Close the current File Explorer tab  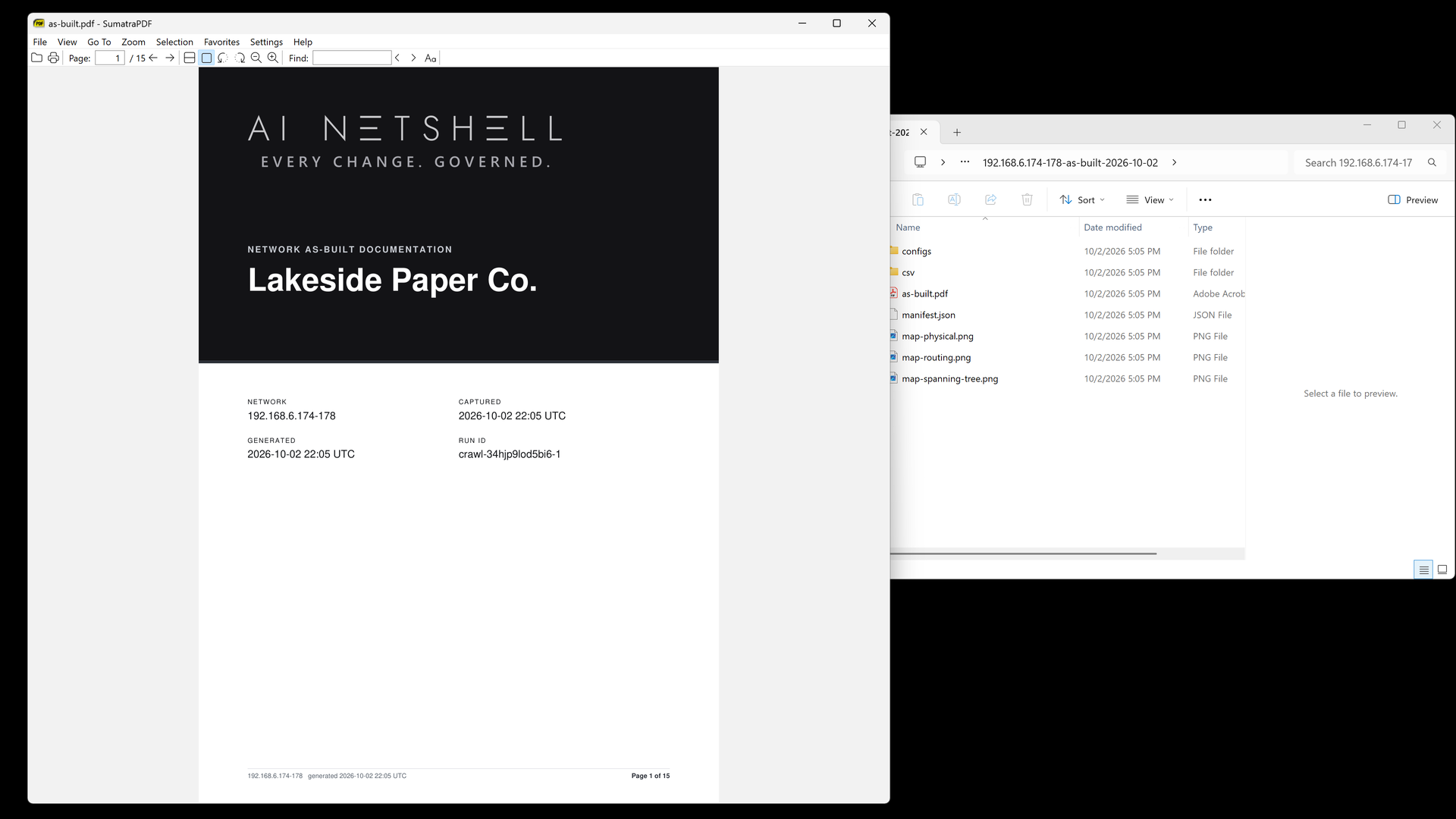(x=924, y=132)
